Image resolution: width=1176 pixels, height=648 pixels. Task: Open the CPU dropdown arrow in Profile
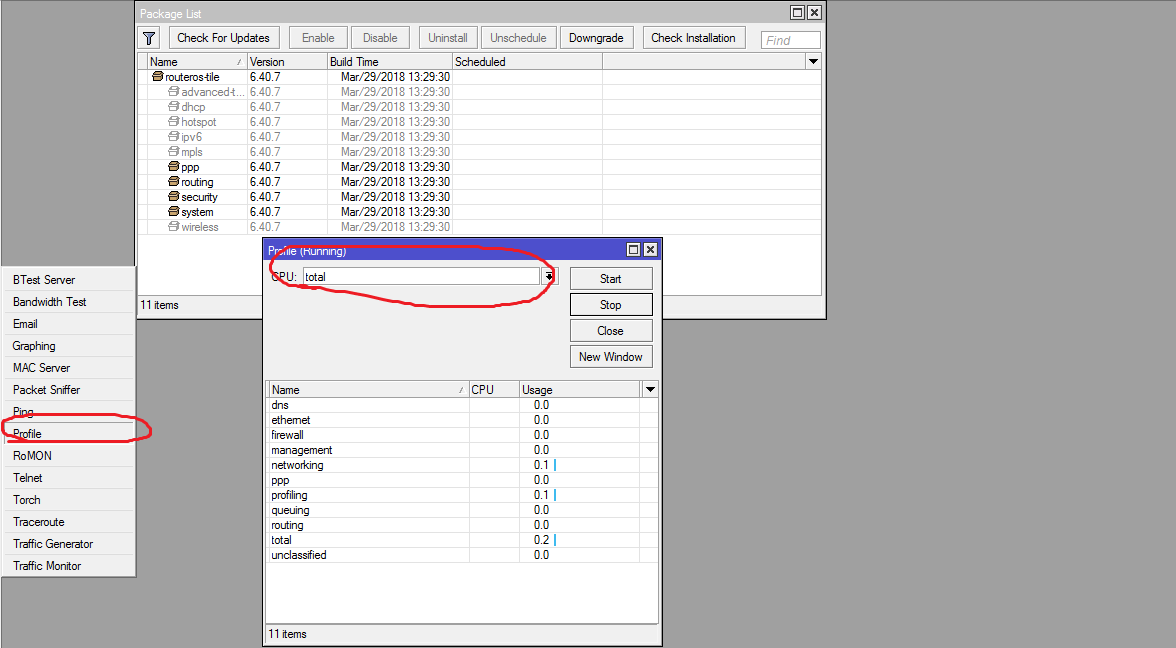click(550, 277)
